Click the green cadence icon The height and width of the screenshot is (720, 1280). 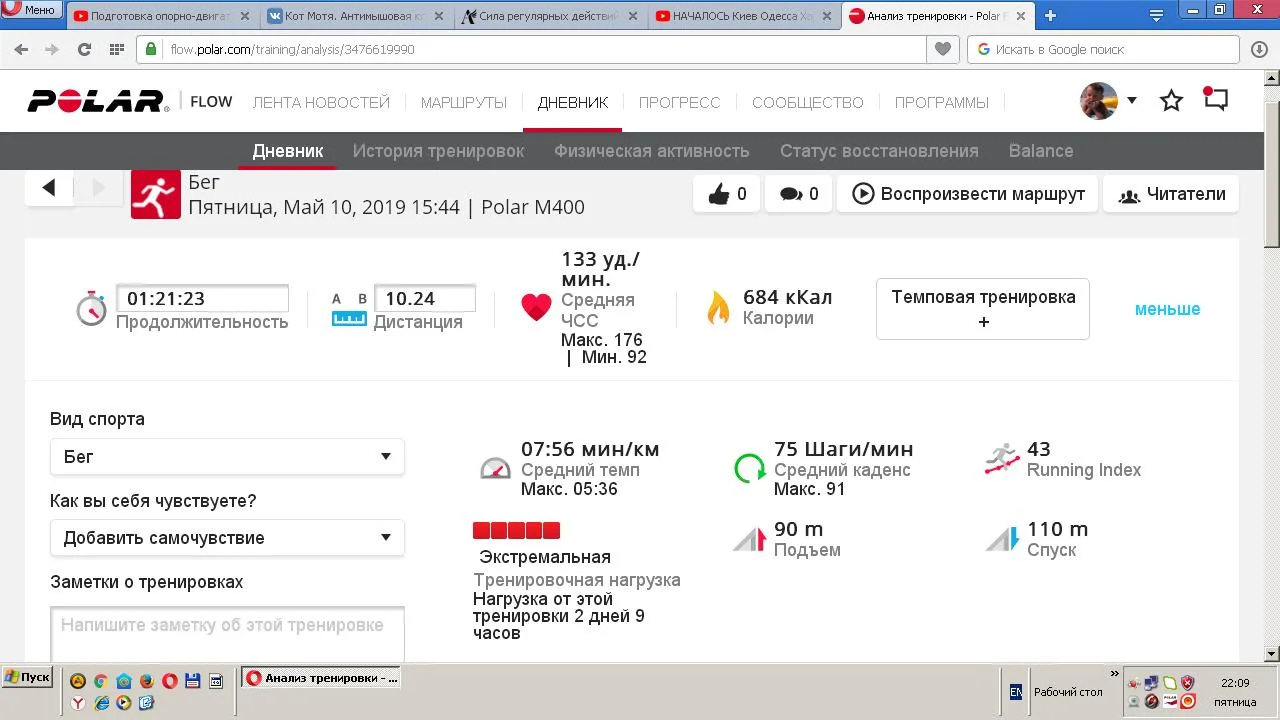coord(749,468)
